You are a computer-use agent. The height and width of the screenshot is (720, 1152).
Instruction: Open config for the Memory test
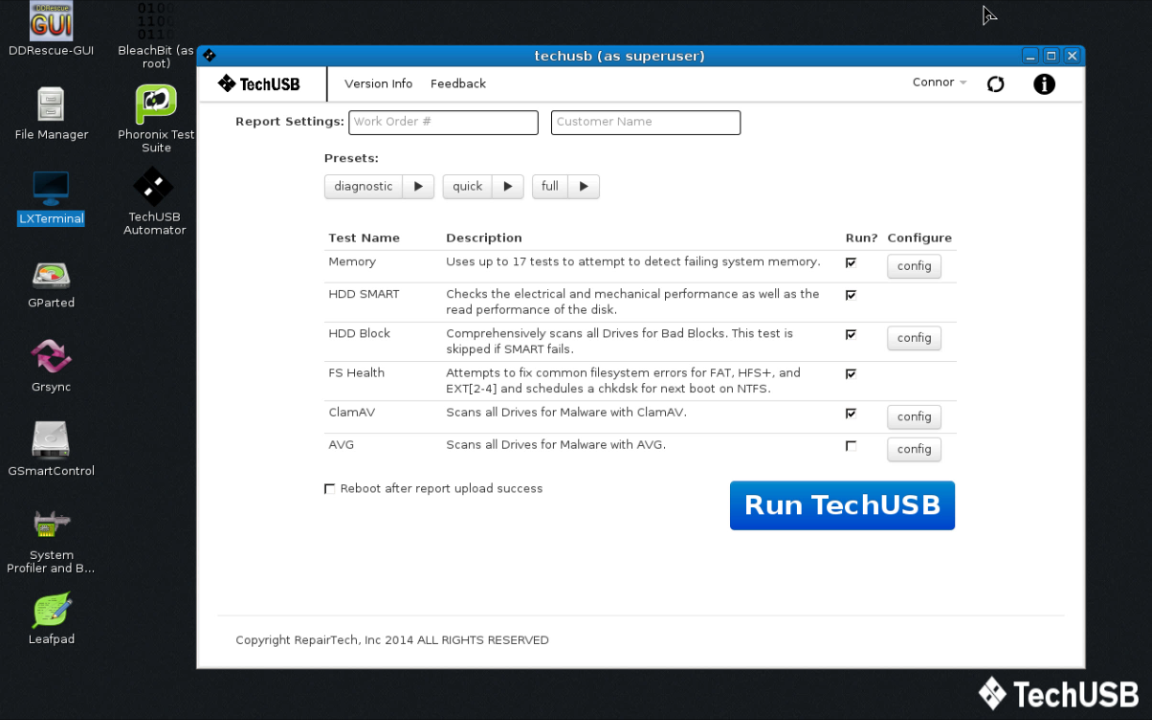(914, 266)
